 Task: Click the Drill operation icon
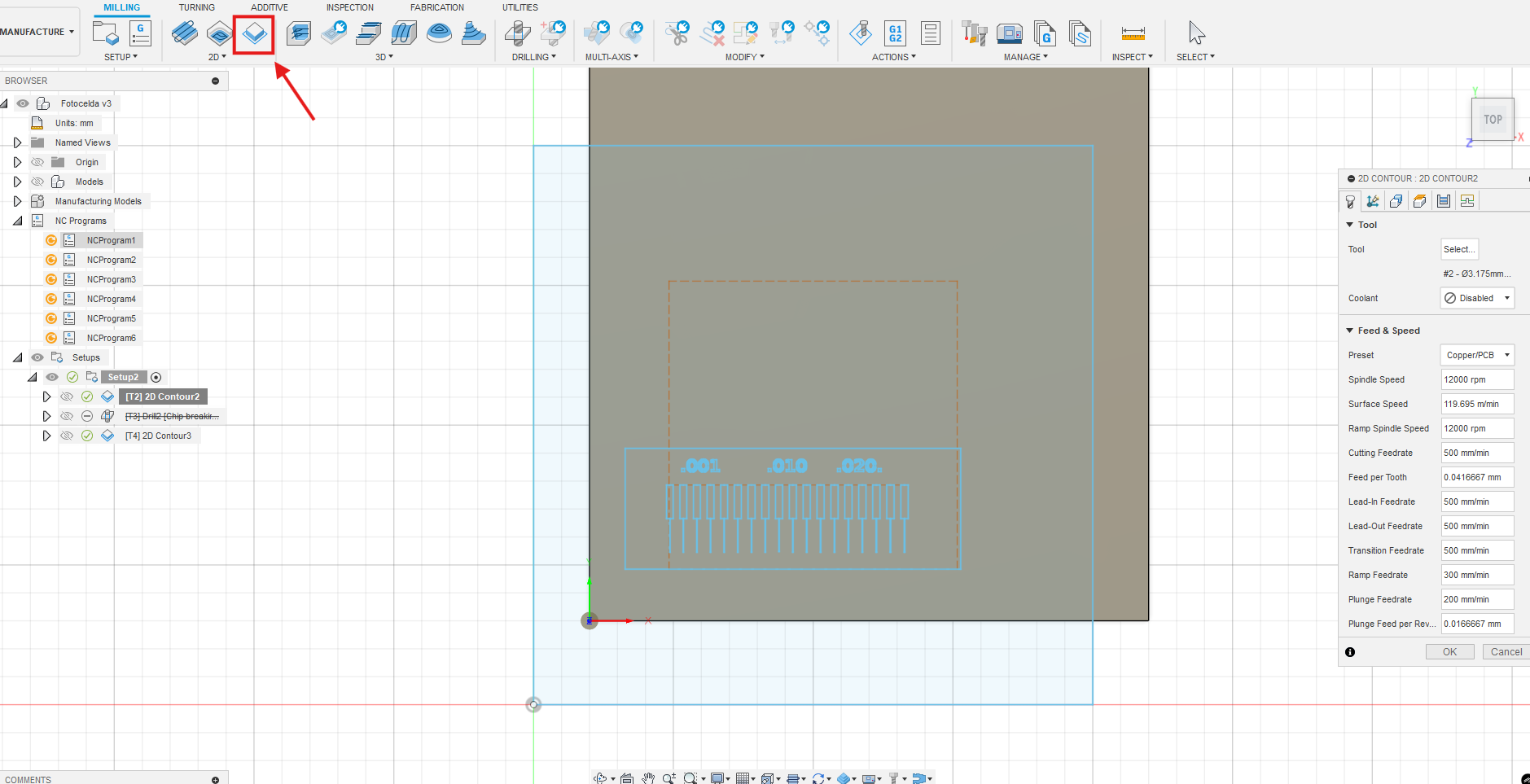point(517,33)
